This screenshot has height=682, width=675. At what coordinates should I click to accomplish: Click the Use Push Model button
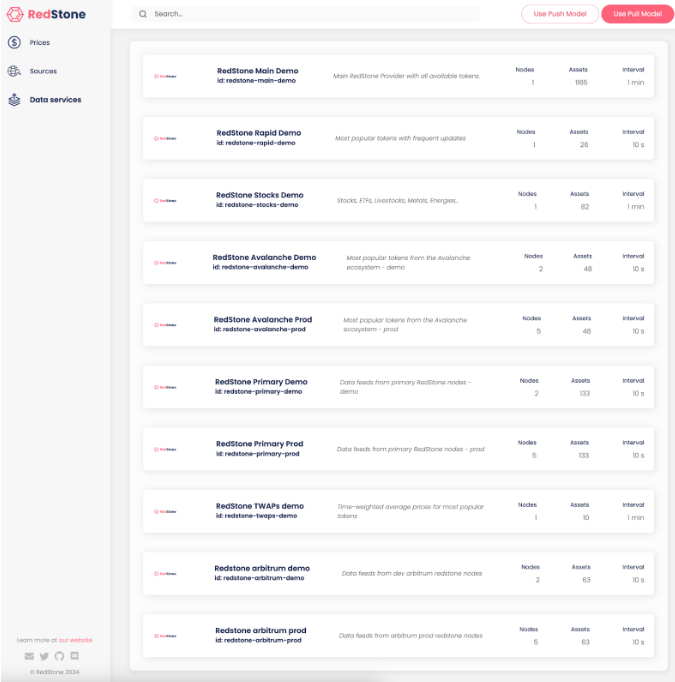point(560,14)
